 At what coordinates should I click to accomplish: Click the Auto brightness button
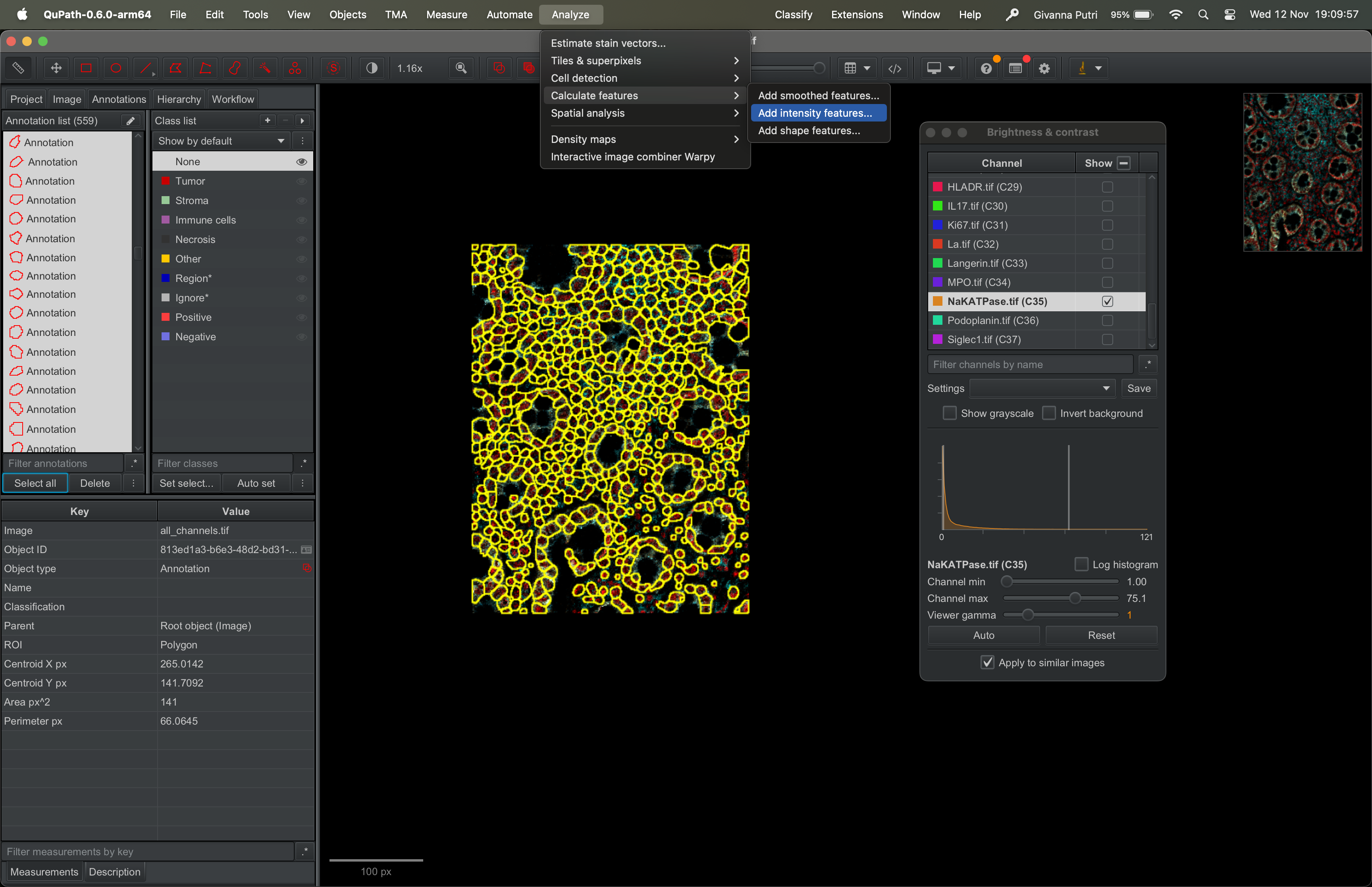(983, 635)
